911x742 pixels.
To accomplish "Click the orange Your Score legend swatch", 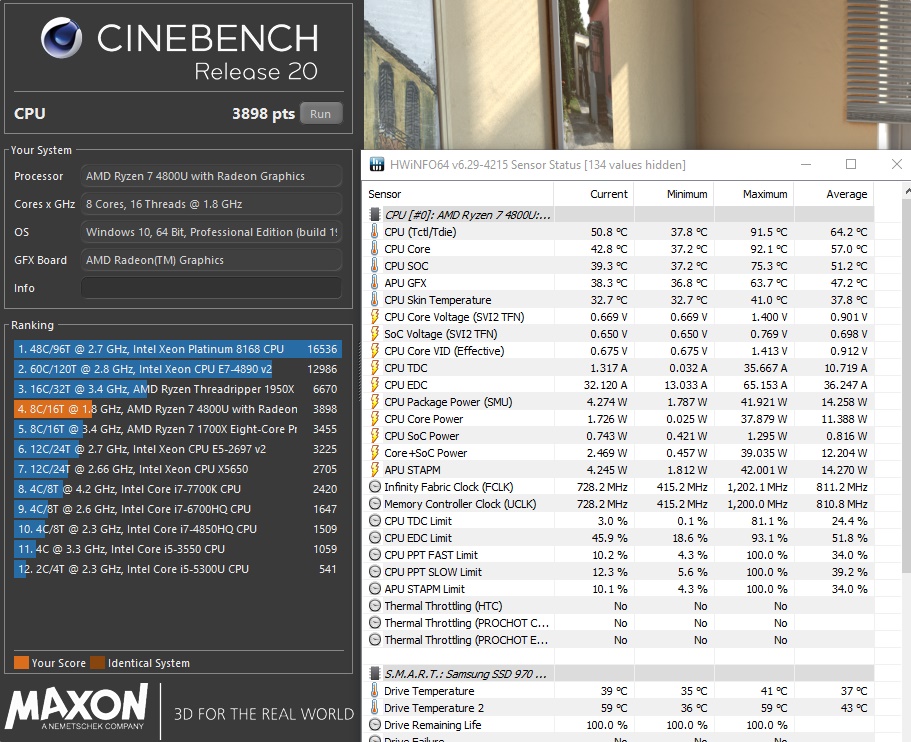I will click(21, 662).
